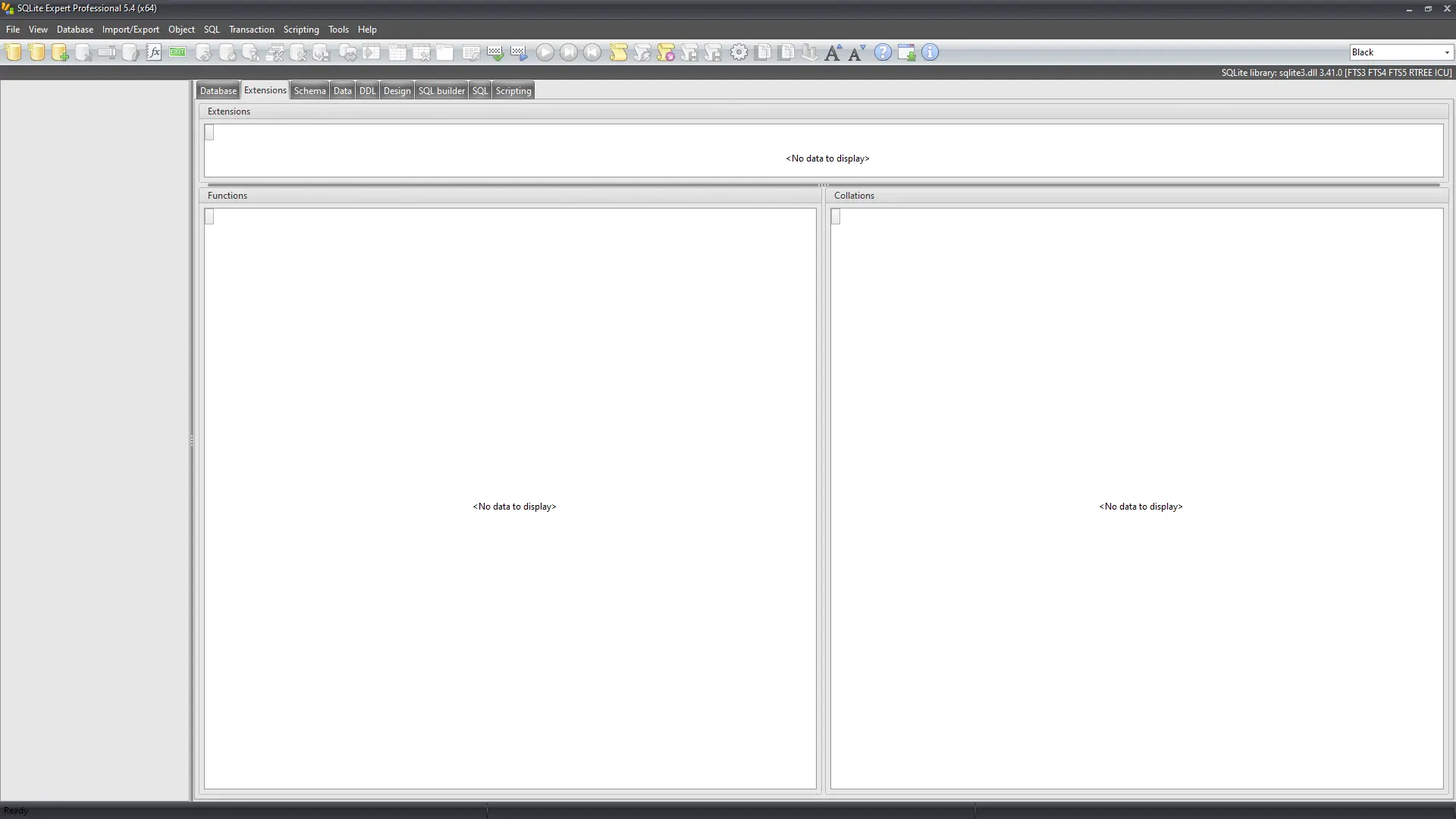Switch to the Schema tab
Image resolution: width=1456 pixels, height=819 pixels.
pyautogui.click(x=309, y=91)
